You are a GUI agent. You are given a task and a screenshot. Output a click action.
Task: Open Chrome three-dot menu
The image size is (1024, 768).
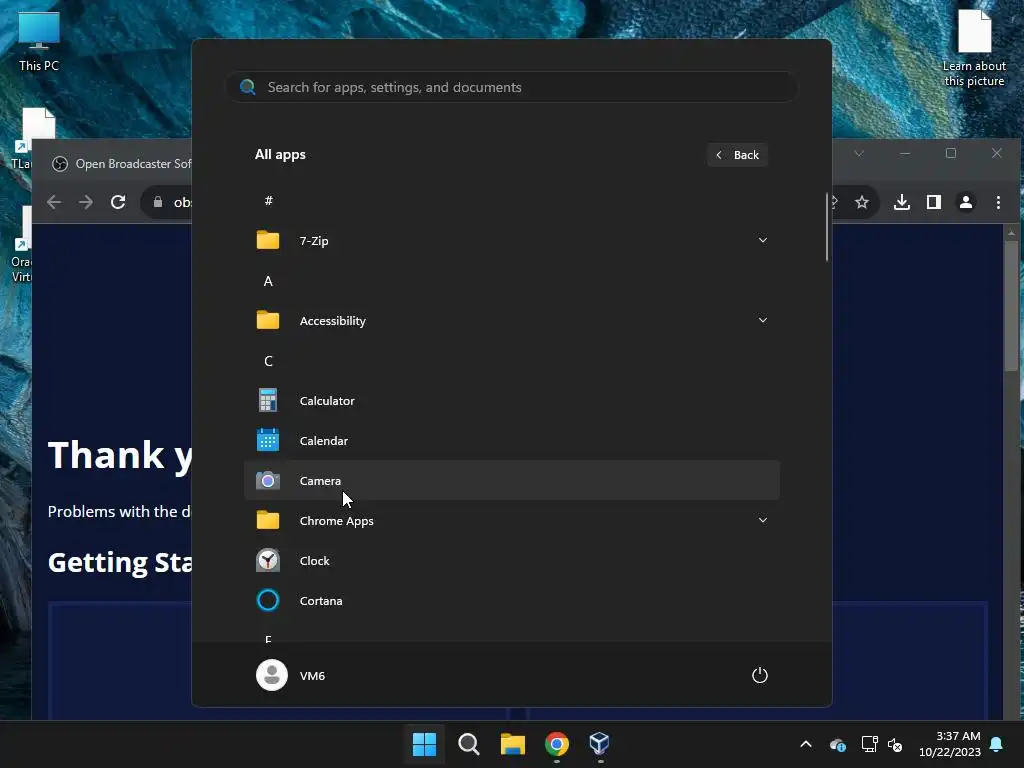coord(998,202)
